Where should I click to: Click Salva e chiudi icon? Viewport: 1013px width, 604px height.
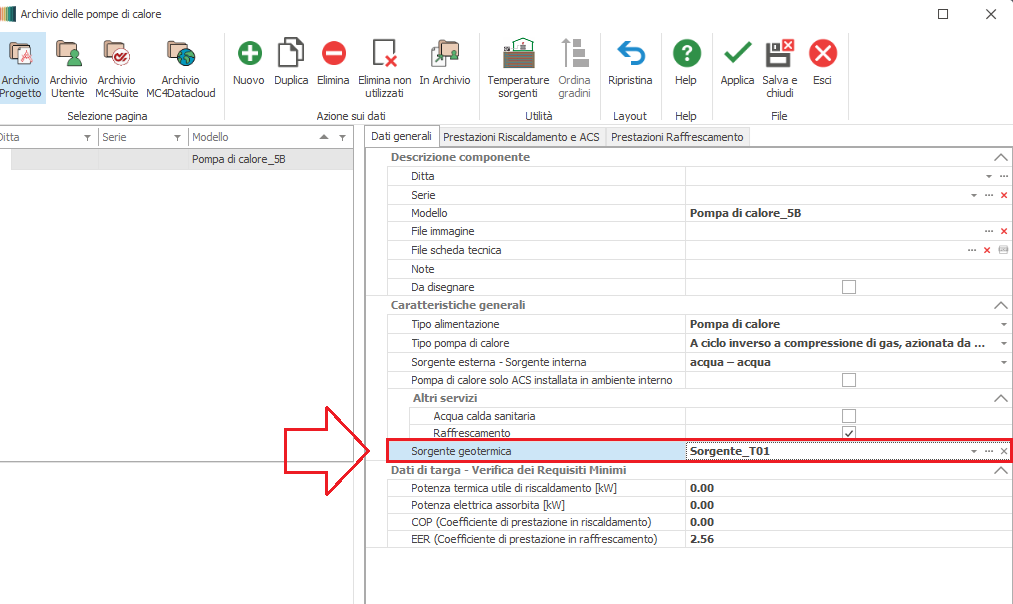(780, 66)
